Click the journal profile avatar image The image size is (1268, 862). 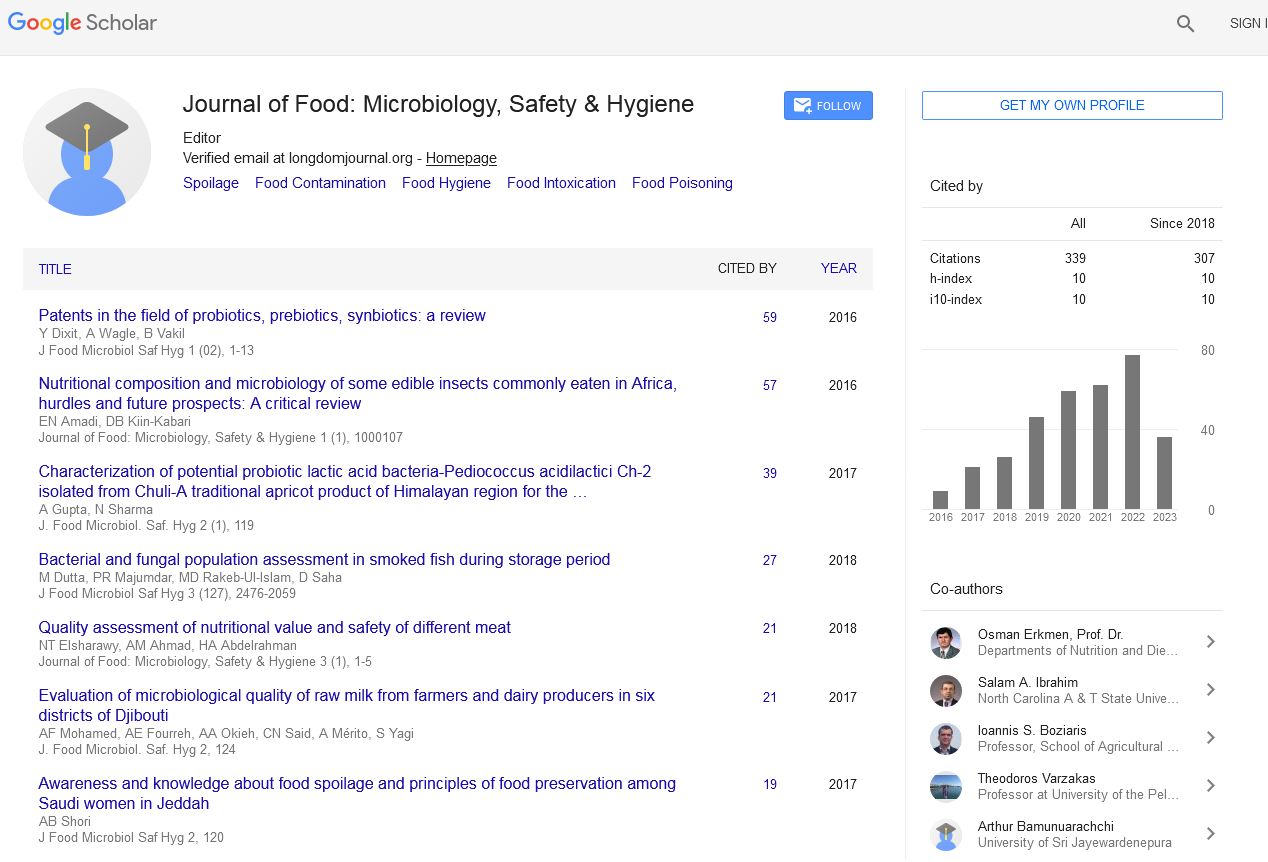(x=87, y=152)
